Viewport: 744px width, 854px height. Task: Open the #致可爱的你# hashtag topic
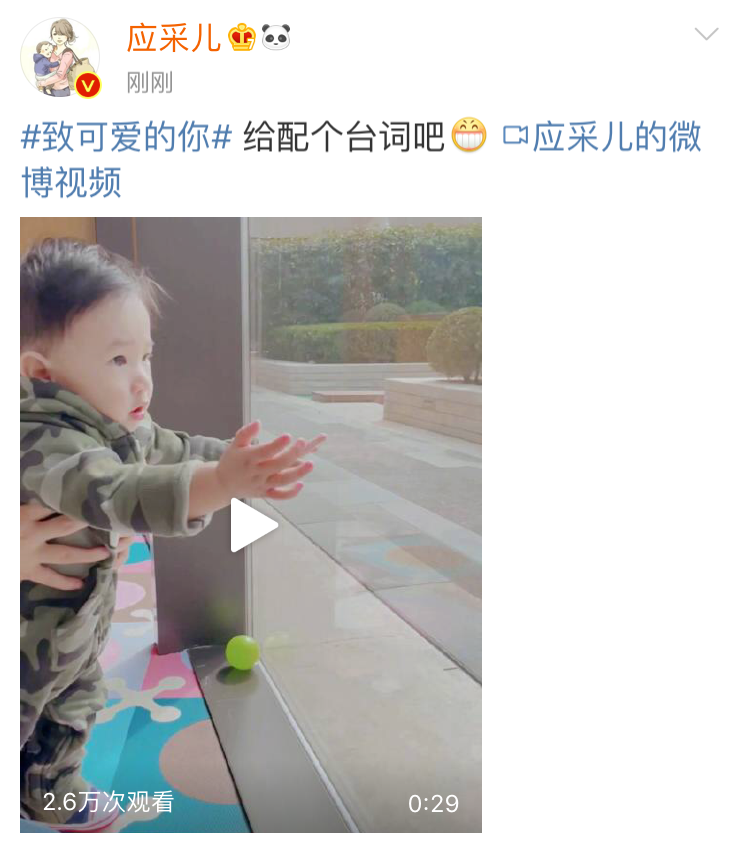point(126,137)
